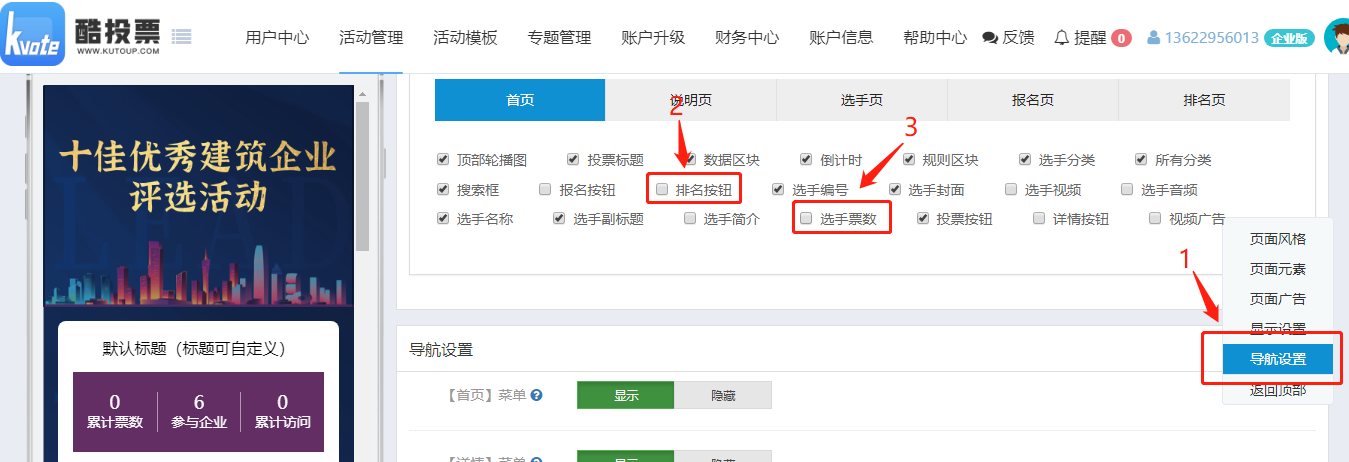1349x462 pixels.
Task: Click the red reminder count badge
Action: 1121,38
